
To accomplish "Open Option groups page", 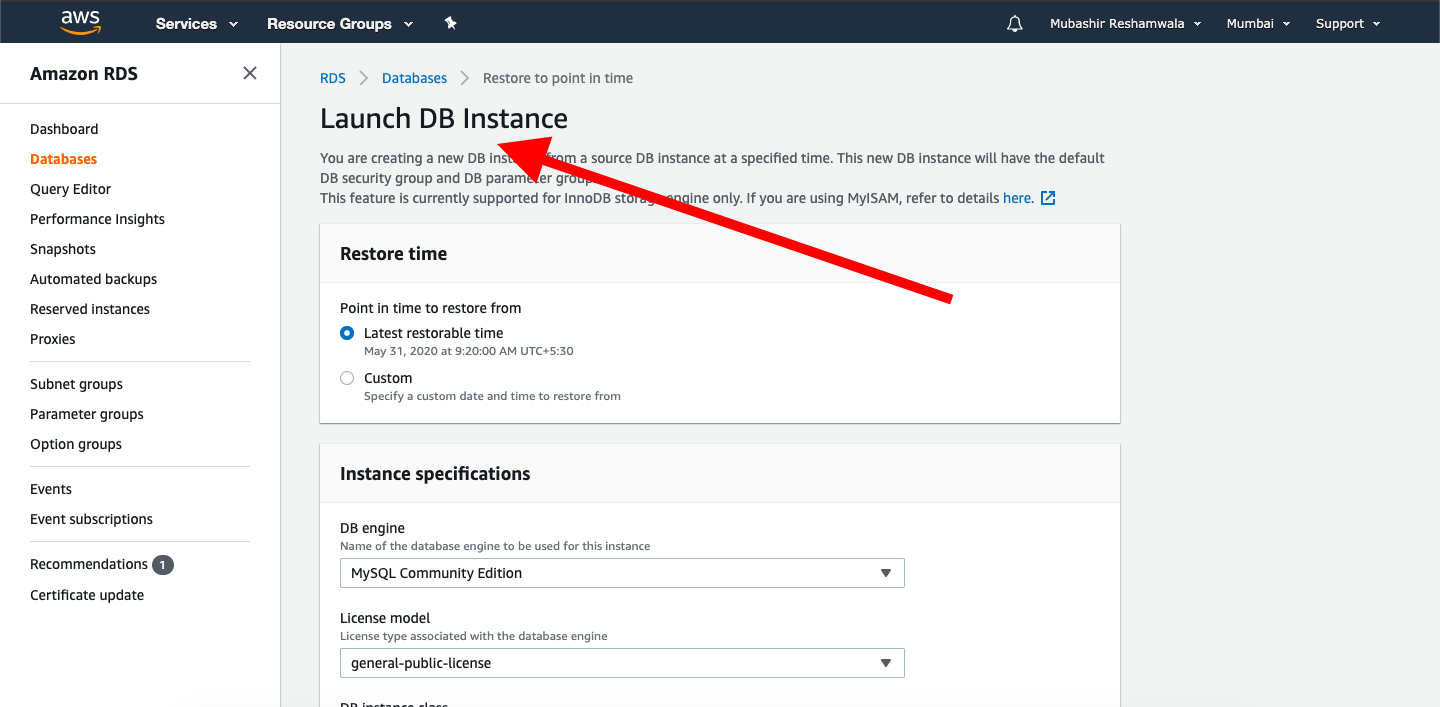I will 76,444.
